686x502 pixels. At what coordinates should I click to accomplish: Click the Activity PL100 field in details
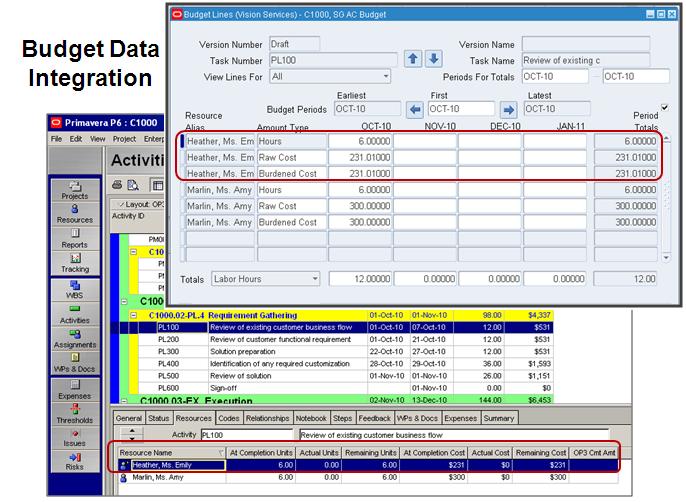[247, 435]
